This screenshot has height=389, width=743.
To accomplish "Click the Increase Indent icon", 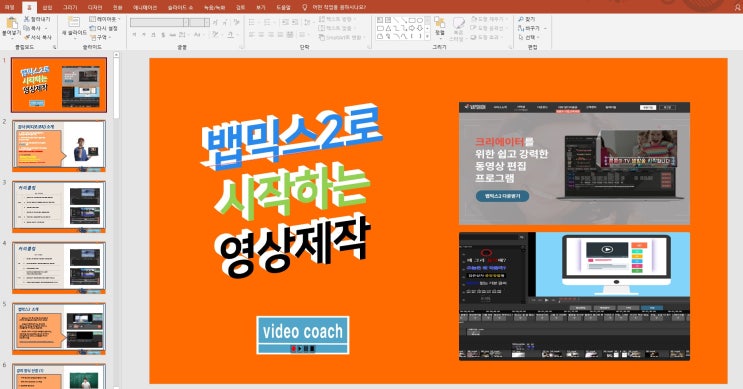I will pyautogui.click(x=295, y=22).
